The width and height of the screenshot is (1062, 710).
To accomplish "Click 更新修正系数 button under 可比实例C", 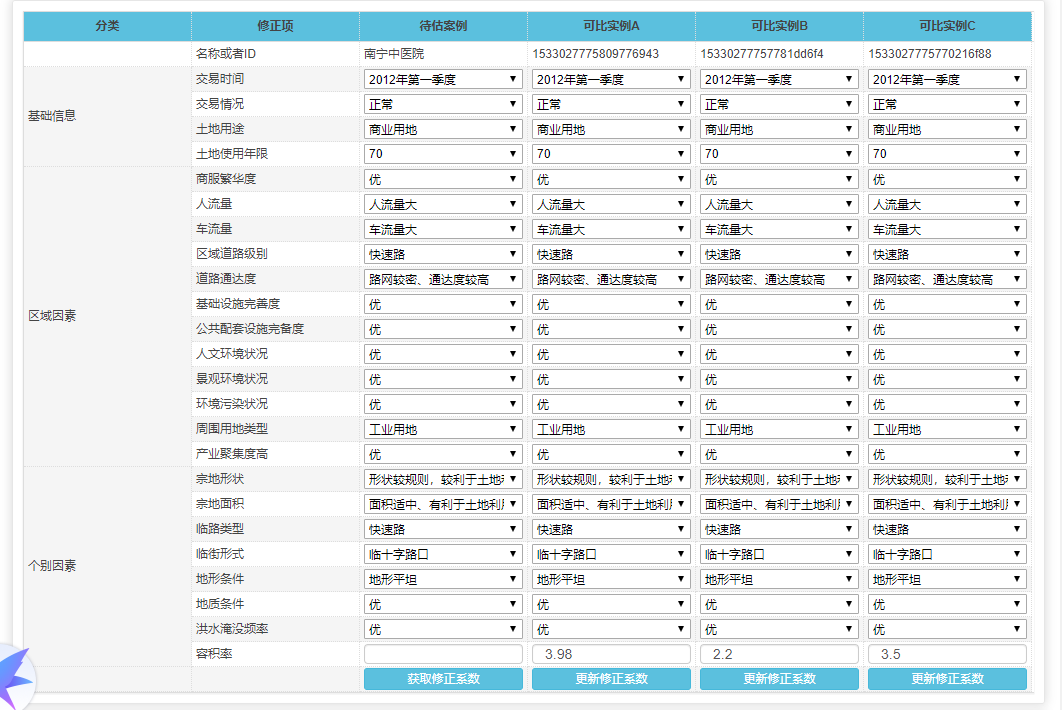I will coord(947,679).
